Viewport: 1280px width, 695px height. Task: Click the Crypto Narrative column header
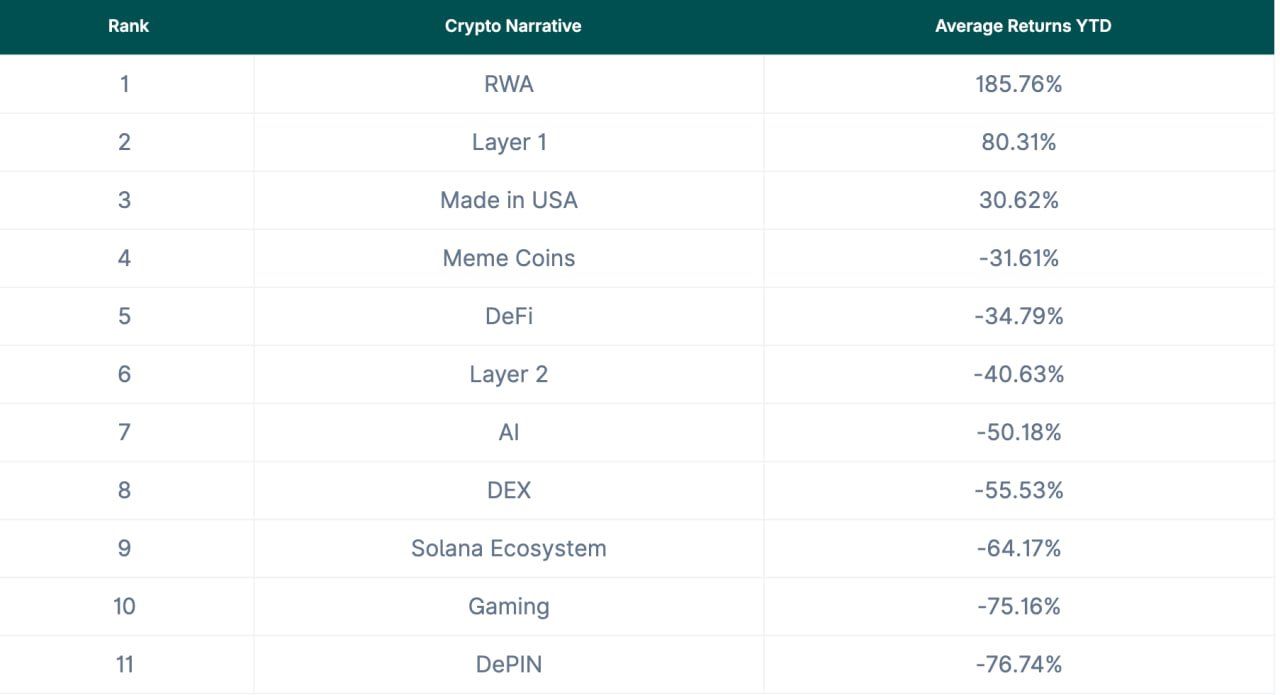512,27
